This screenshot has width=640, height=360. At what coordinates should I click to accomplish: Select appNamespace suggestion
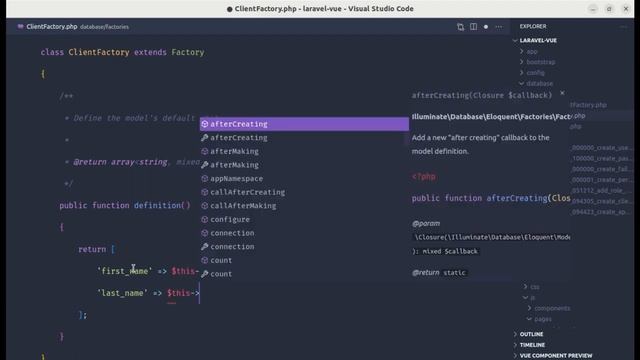pos(304,178)
